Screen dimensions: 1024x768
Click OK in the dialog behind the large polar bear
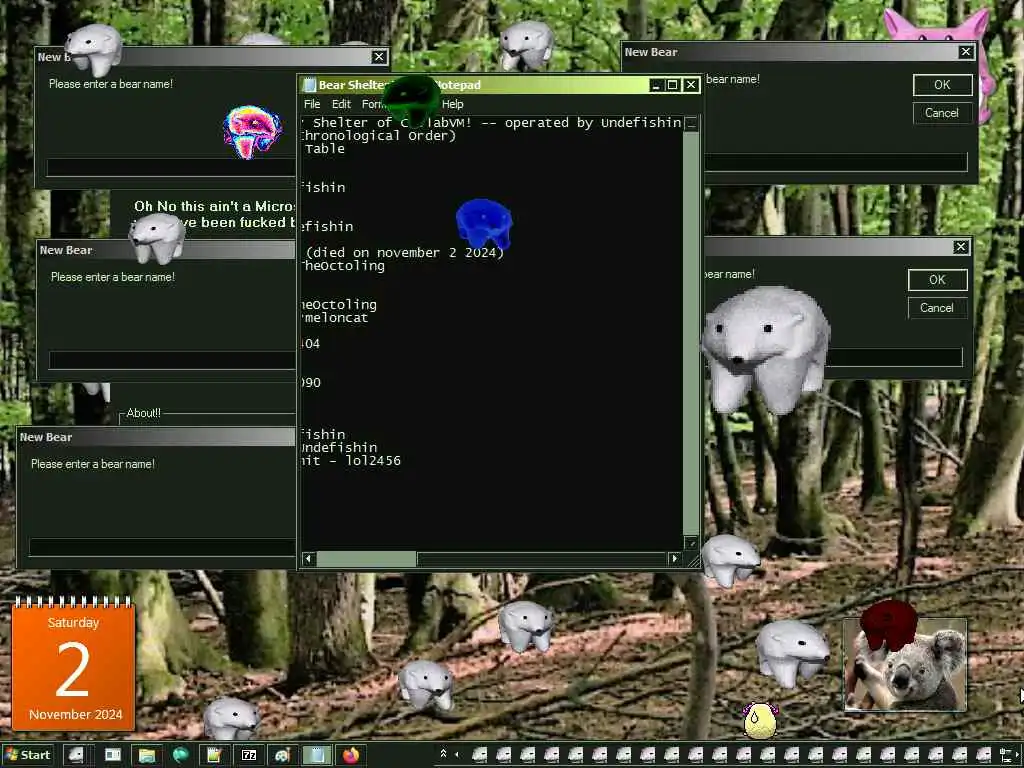(938, 280)
